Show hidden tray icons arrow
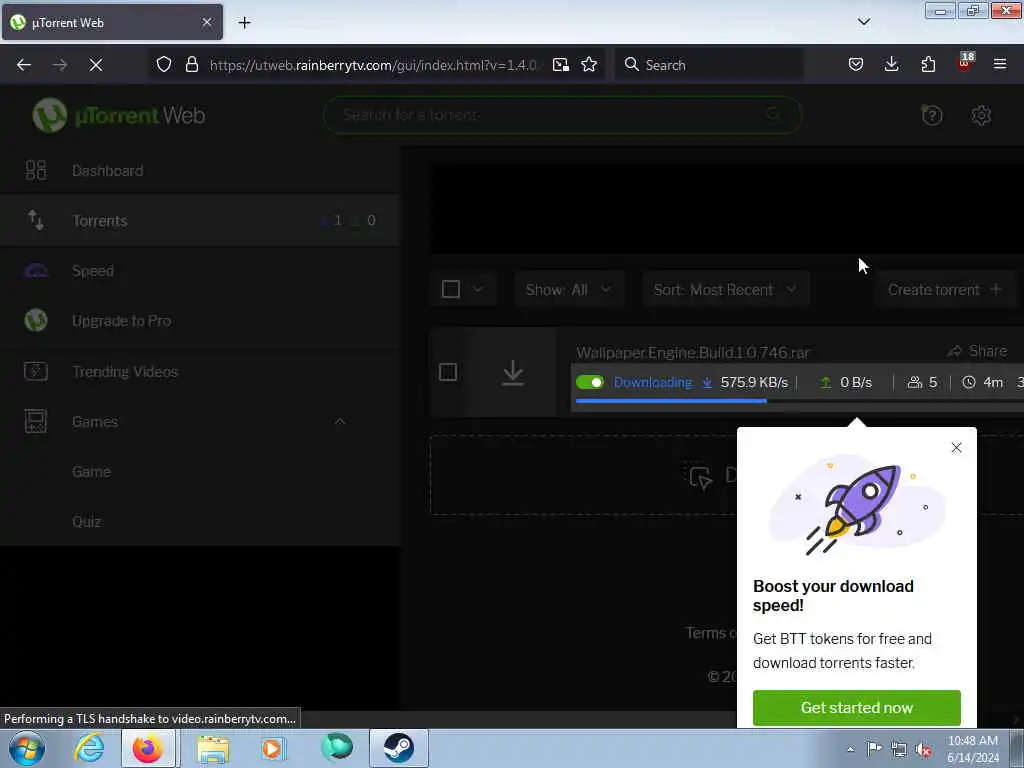Image resolution: width=1024 pixels, height=768 pixels. [x=850, y=749]
